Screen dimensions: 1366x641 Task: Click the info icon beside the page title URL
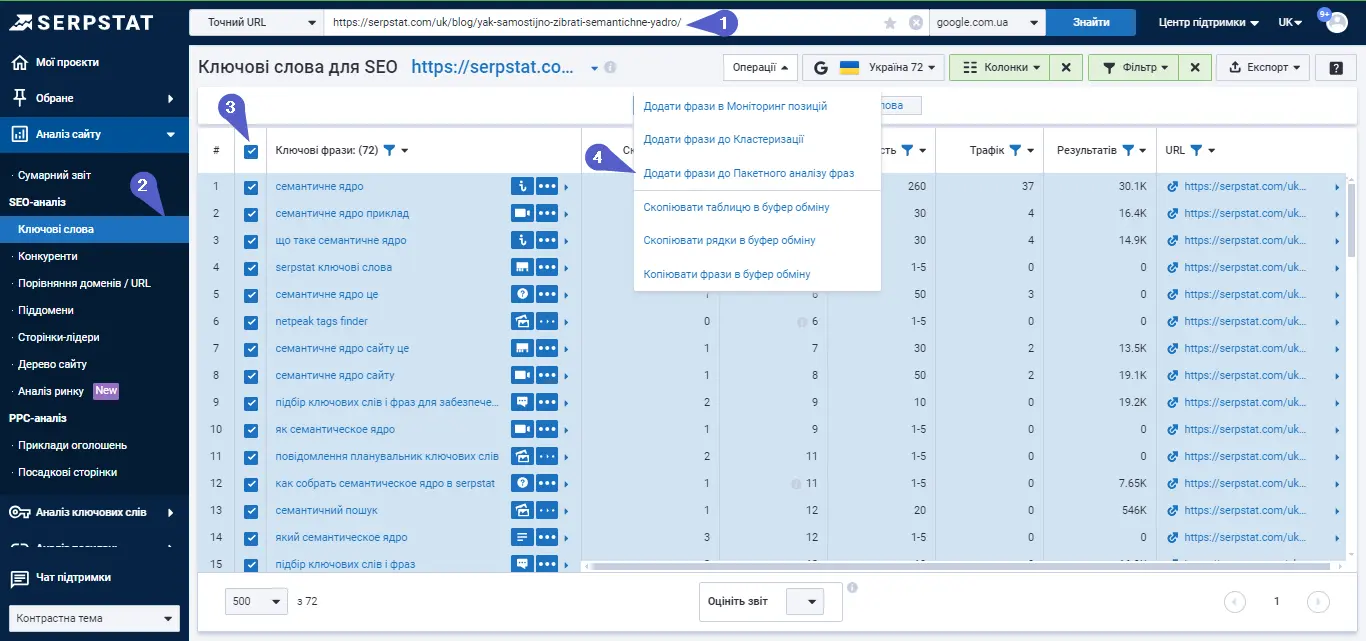tap(610, 68)
